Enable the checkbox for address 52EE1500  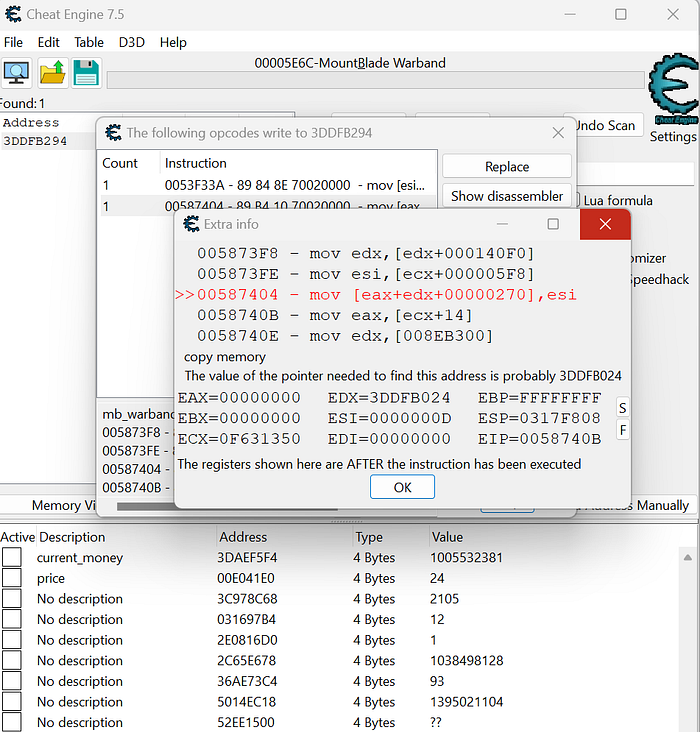point(12,722)
